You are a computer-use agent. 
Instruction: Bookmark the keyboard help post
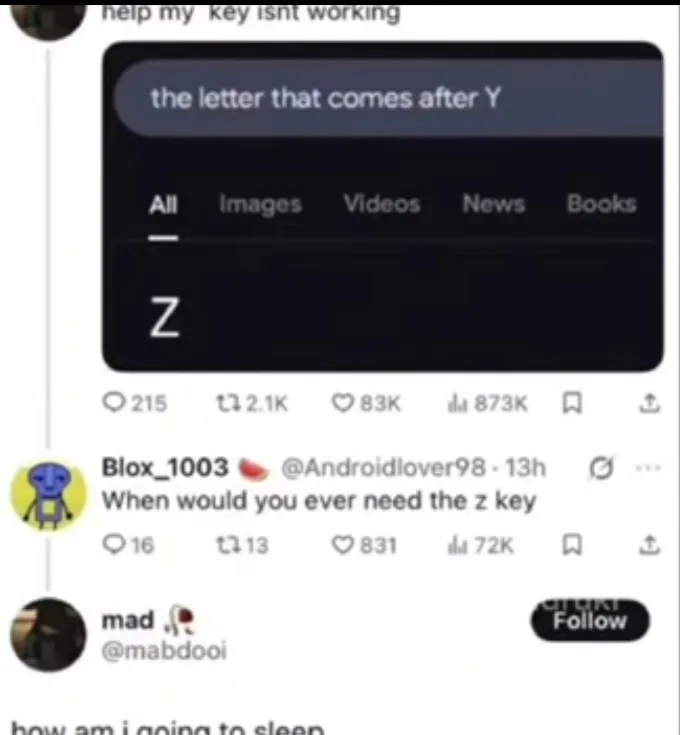[572, 404]
